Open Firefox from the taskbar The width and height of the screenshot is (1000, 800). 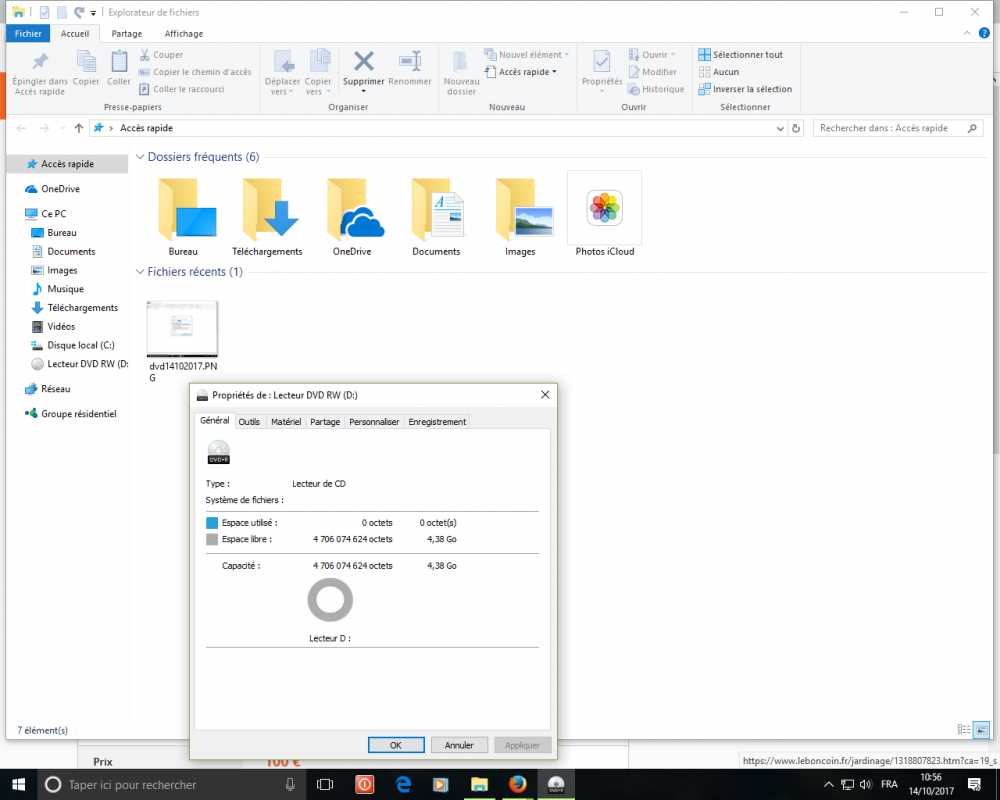pyautogui.click(x=517, y=784)
